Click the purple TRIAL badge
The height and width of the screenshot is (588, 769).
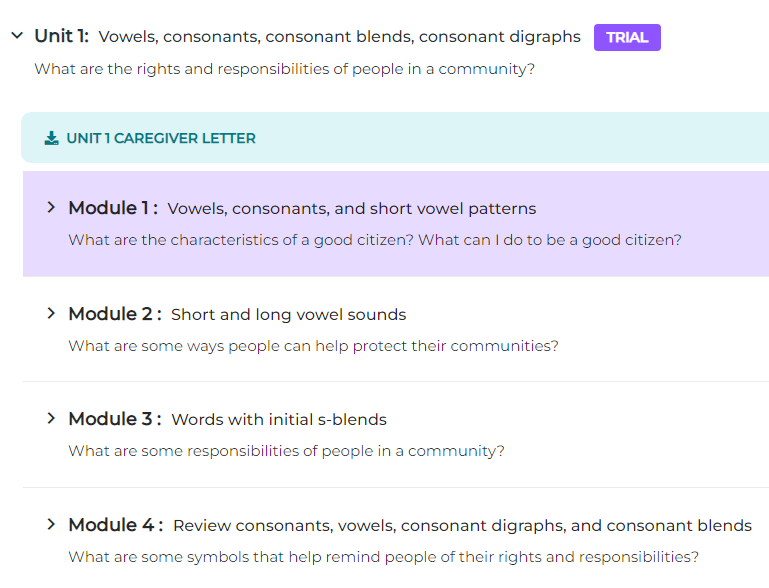click(627, 38)
